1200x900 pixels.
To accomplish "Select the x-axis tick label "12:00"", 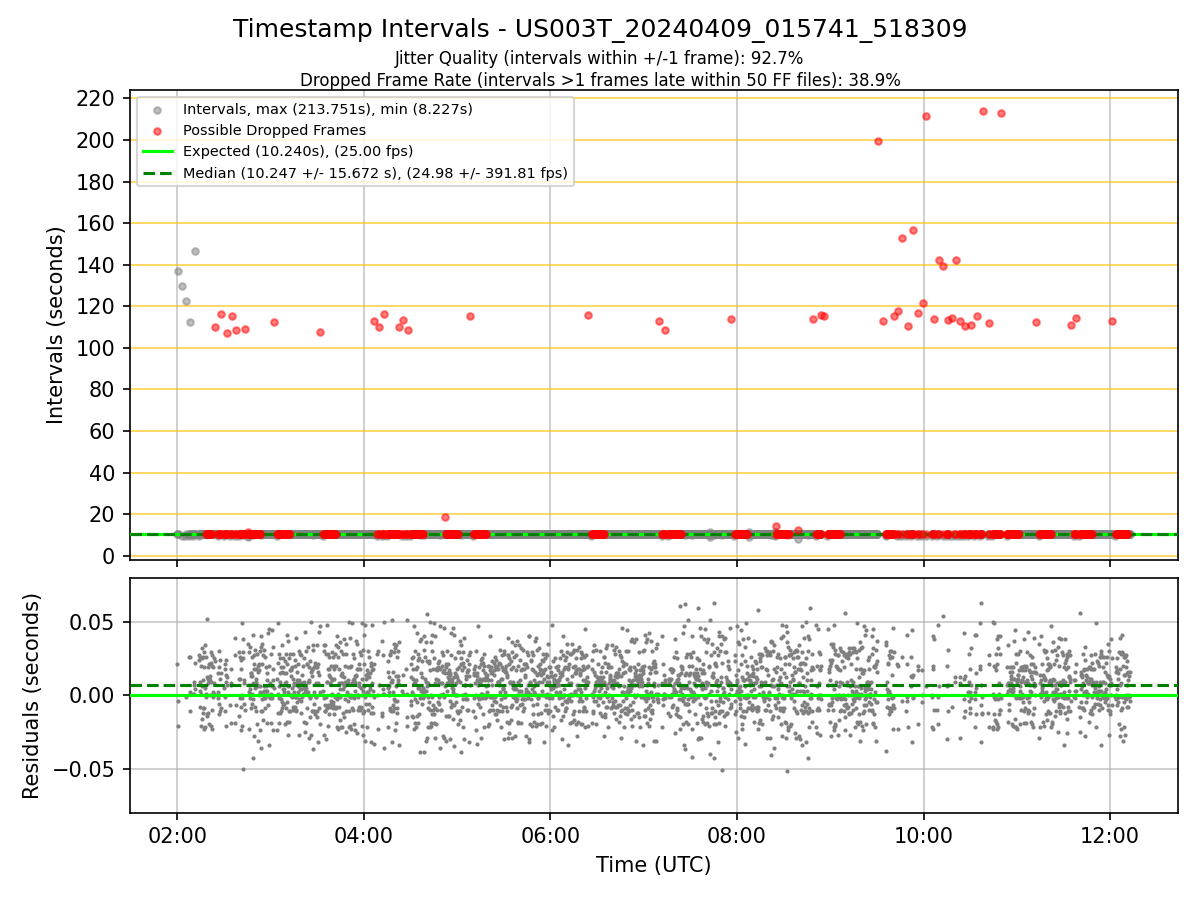I will tap(1110, 836).
